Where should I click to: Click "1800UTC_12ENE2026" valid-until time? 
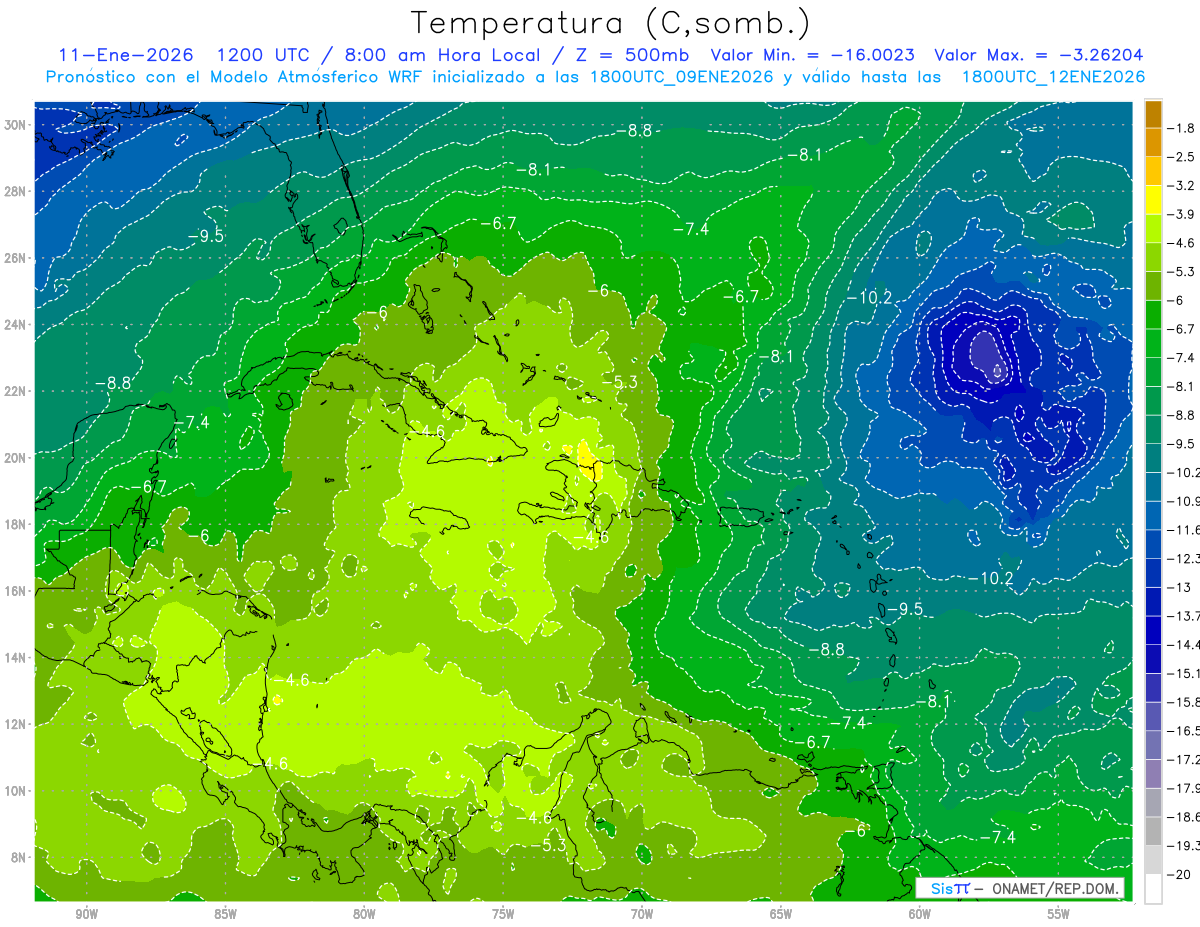coord(1052,77)
